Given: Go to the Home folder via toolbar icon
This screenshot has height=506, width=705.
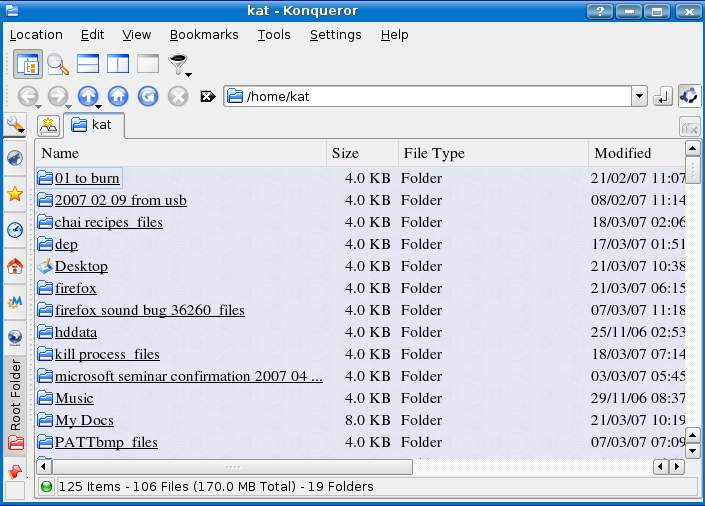Looking at the screenshot, I should click(118, 96).
